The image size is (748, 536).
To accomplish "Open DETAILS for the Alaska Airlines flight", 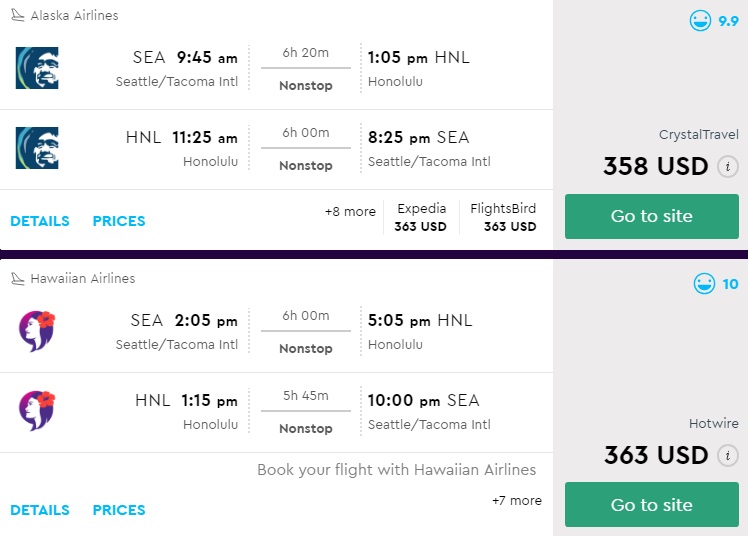I will [40, 221].
